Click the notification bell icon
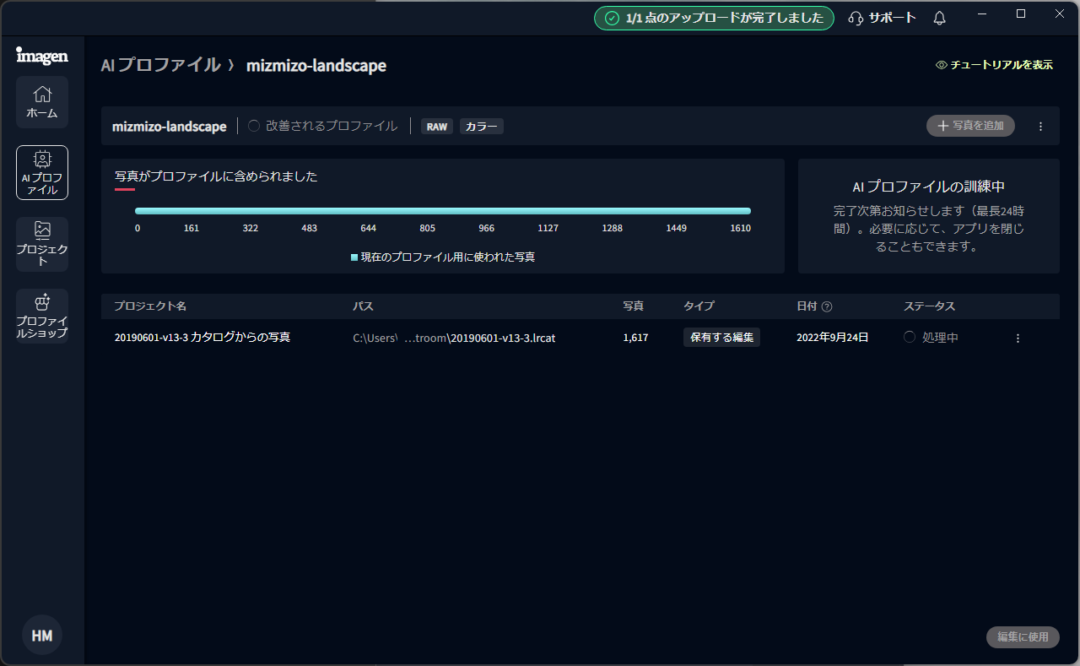 coord(939,18)
